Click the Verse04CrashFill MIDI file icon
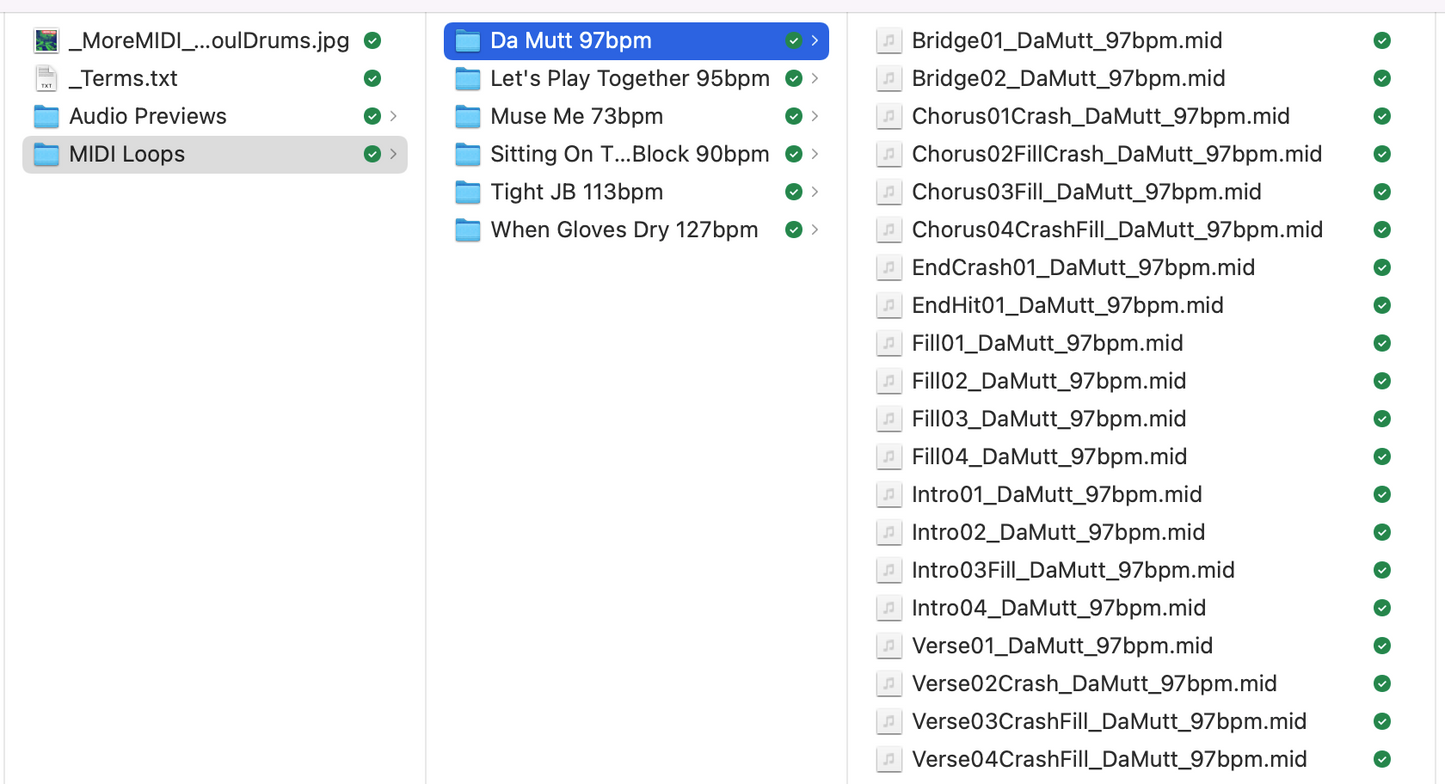Screen dimensions: 1445x784 (x=888, y=759)
